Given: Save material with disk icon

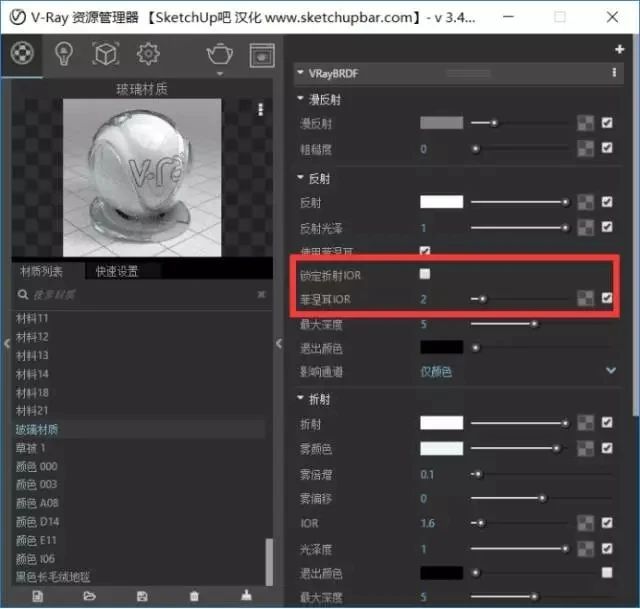Looking at the screenshot, I should [142, 596].
